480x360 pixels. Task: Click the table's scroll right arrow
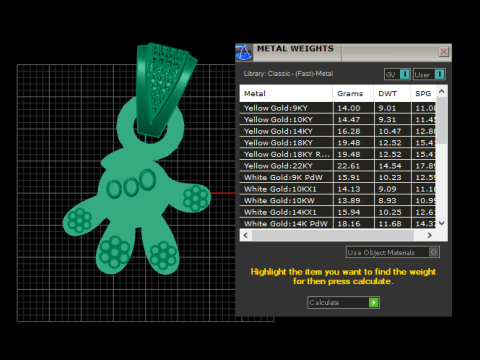(x=430, y=235)
